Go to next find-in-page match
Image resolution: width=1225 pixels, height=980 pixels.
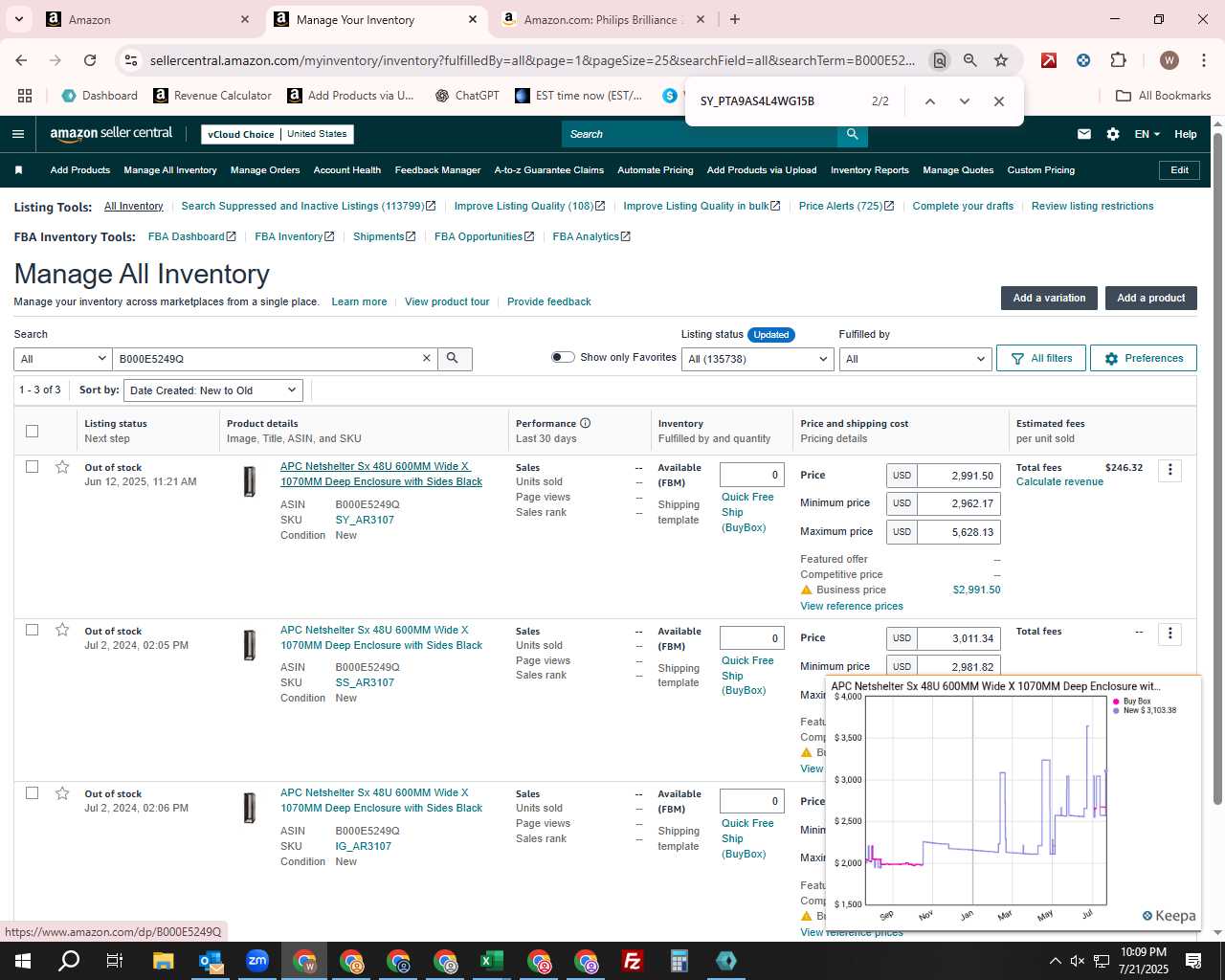pyautogui.click(x=965, y=101)
